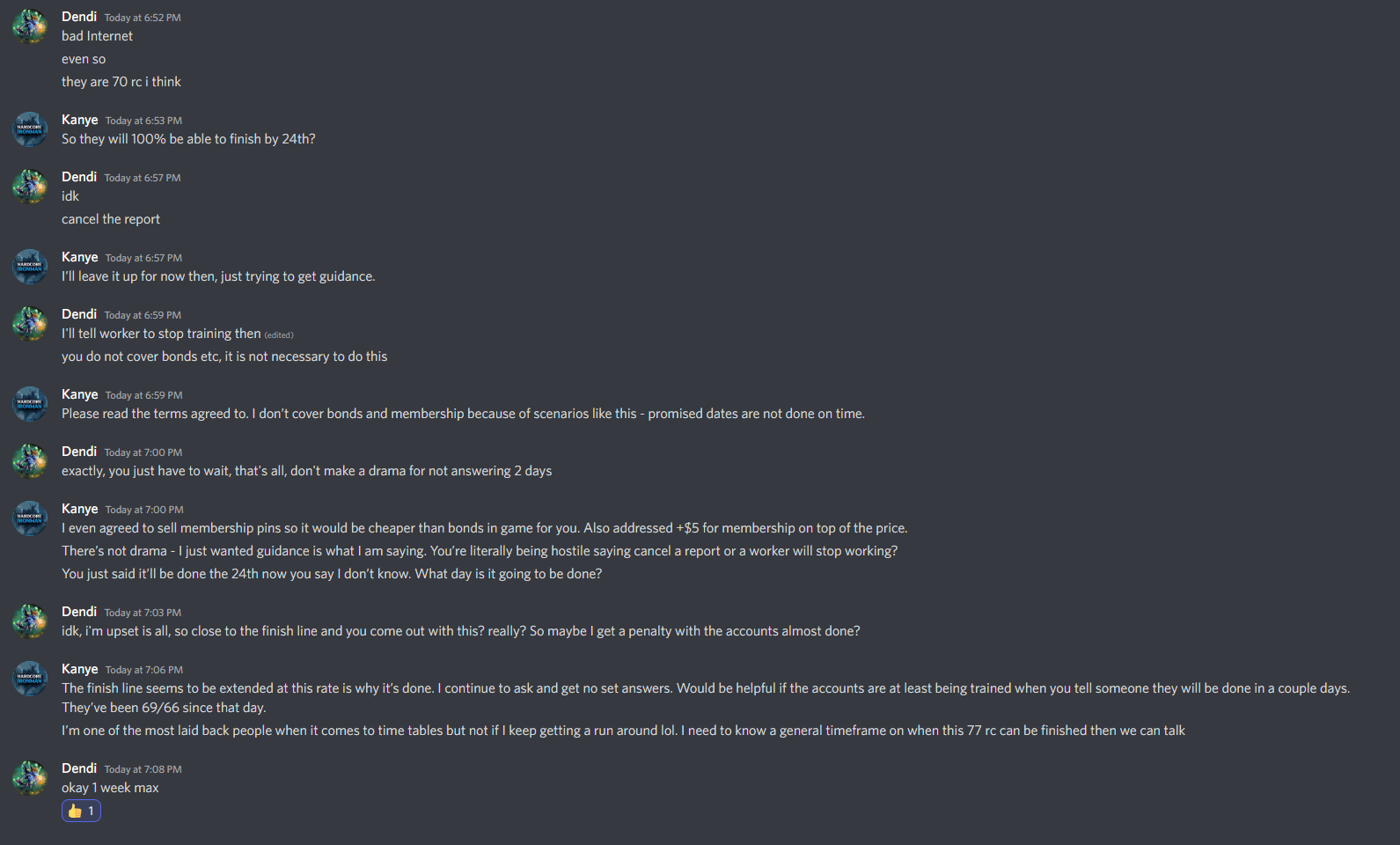Click Kanye's avatar at 7:00 PM message
Viewport: 1400px width, 845px height.
click(x=30, y=518)
